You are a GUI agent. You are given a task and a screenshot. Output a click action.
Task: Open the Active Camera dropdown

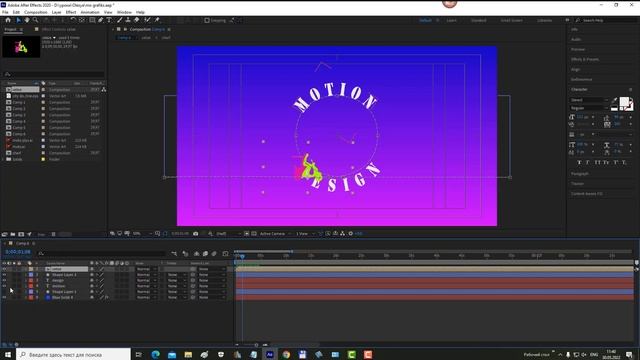[276, 233]
